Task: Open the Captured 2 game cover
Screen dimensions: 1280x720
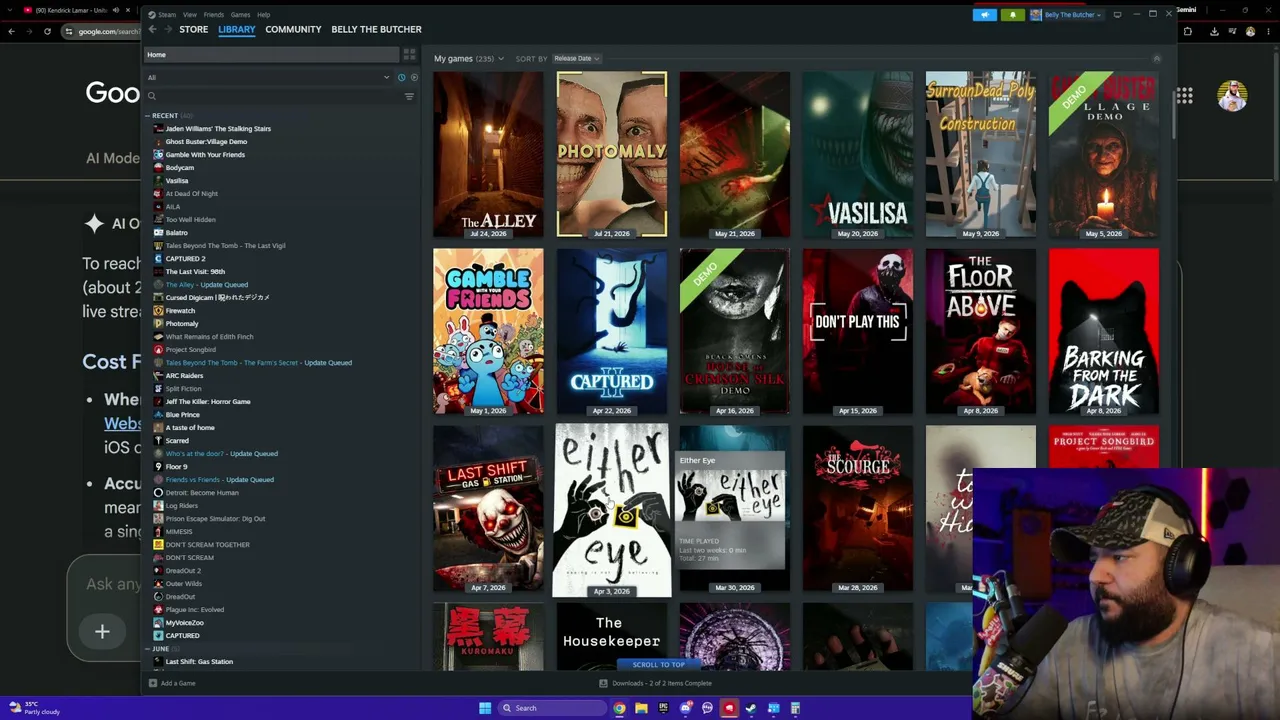Action: pos(612,331)
